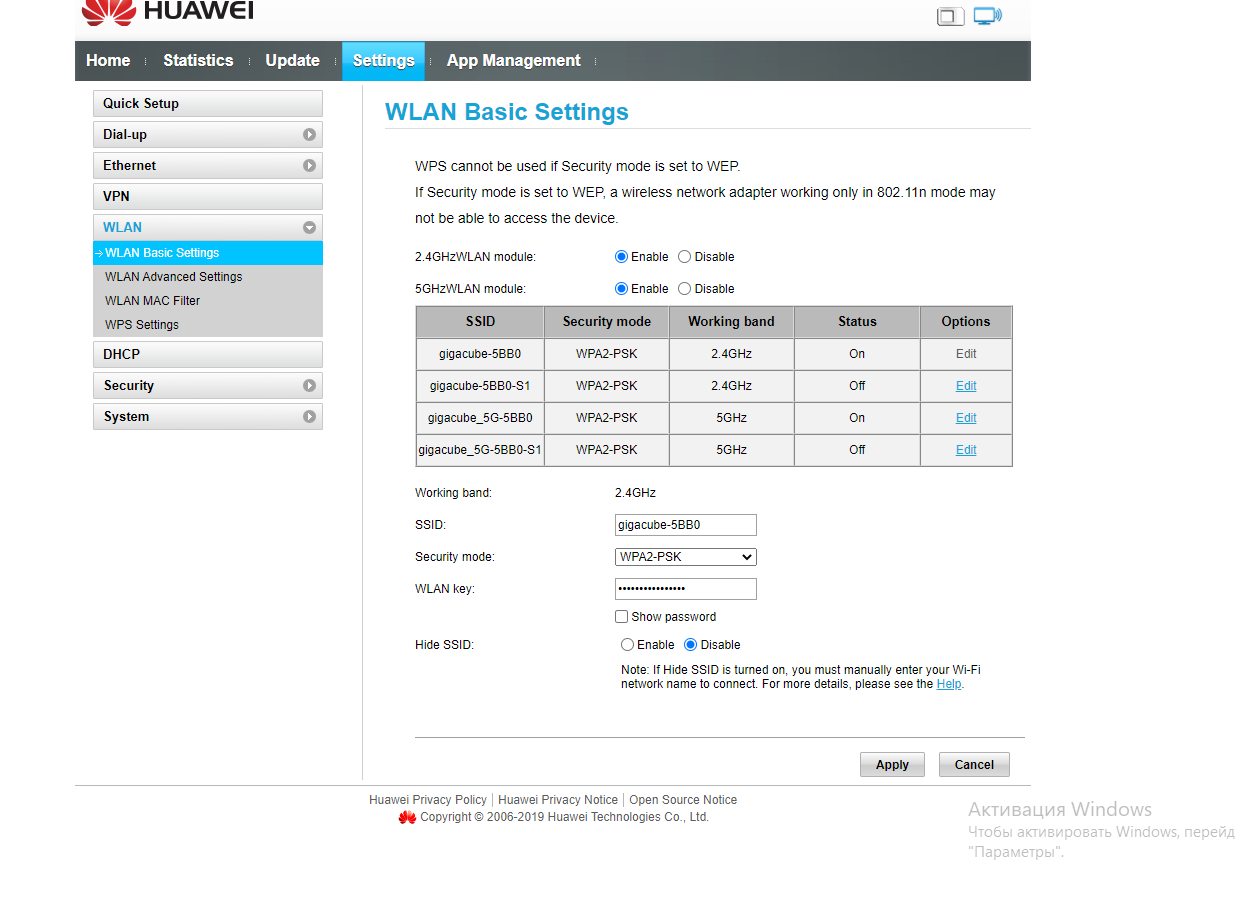Viewport: 1235px width, 906px height.
Task: Open the Security mode dropdown
Action: coord(685,557)
